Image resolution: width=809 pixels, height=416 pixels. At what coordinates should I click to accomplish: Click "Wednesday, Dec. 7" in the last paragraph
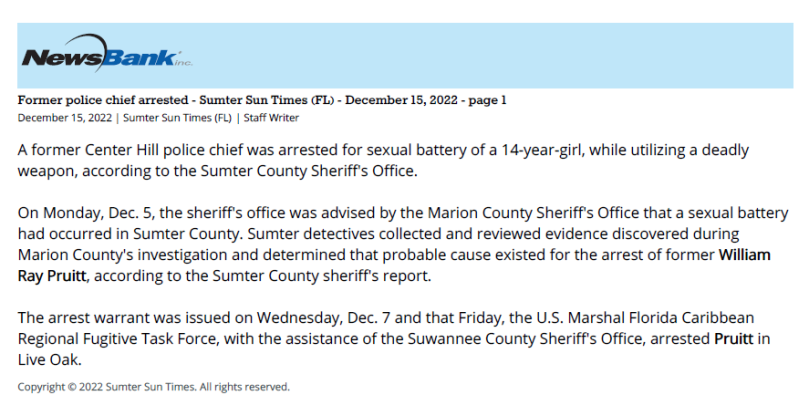pos(324,317)
